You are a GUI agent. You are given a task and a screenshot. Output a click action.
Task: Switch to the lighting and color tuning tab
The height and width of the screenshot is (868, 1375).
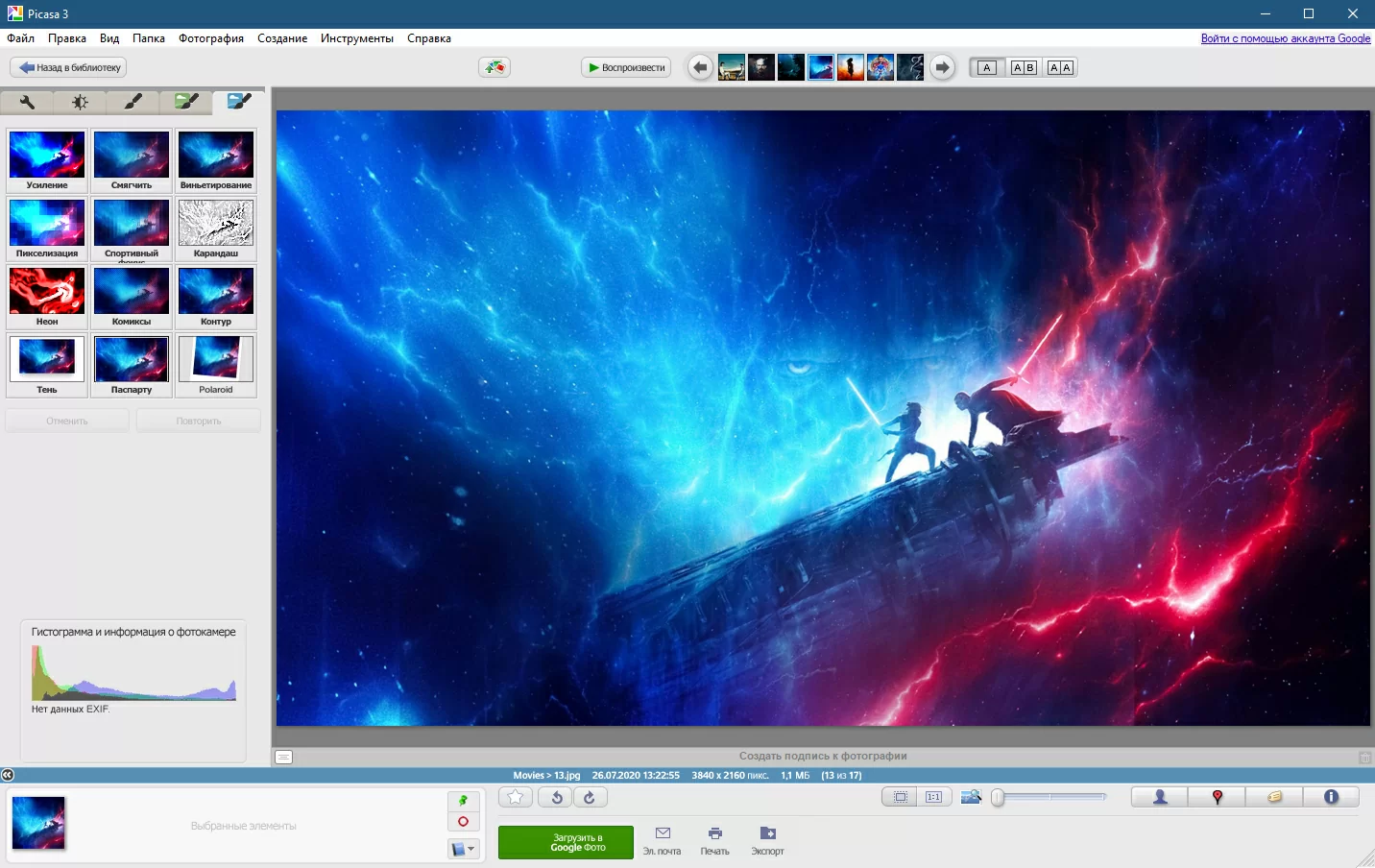click(80, 102)
